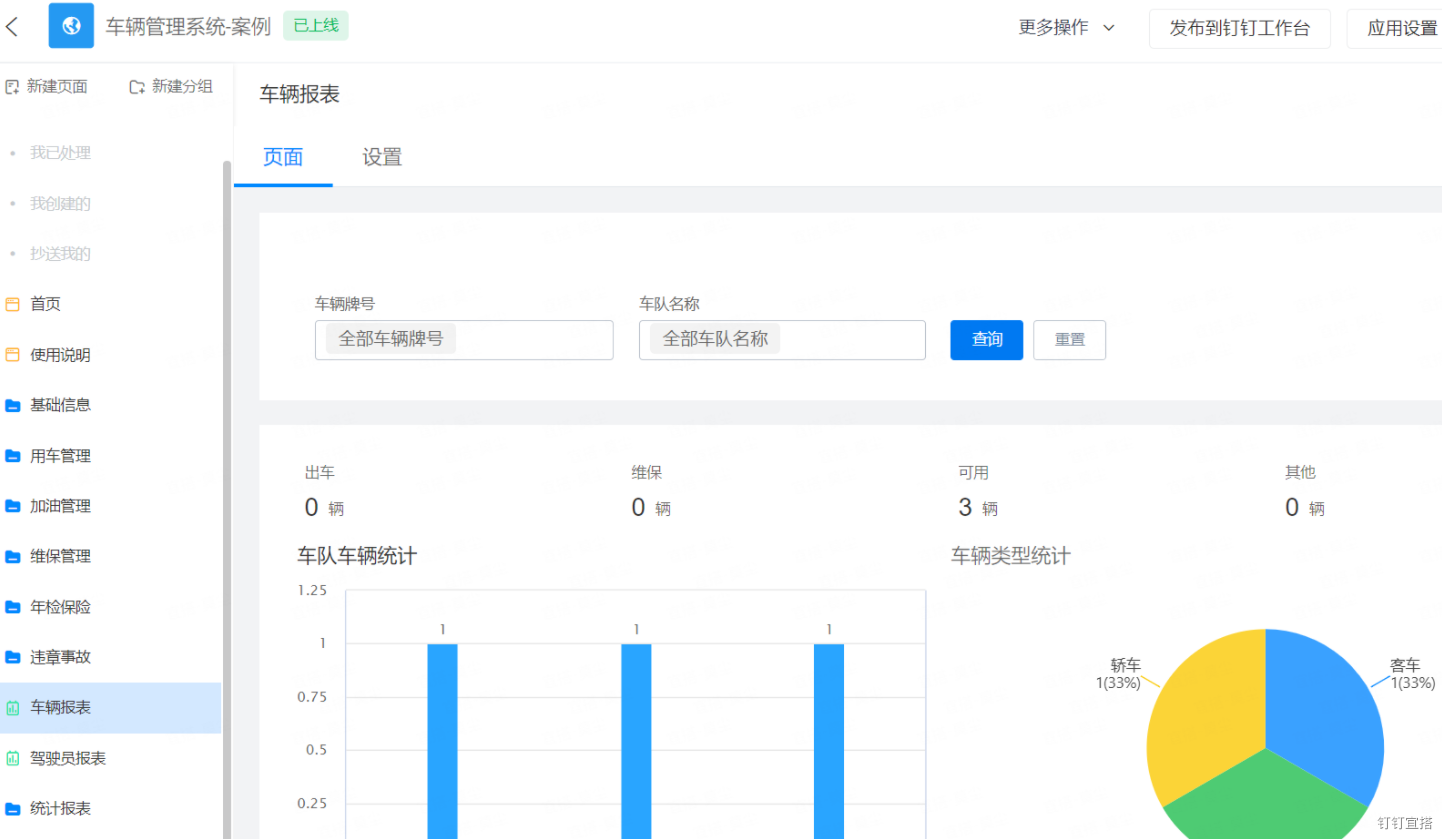Click the 查询 button

[987, 340]
